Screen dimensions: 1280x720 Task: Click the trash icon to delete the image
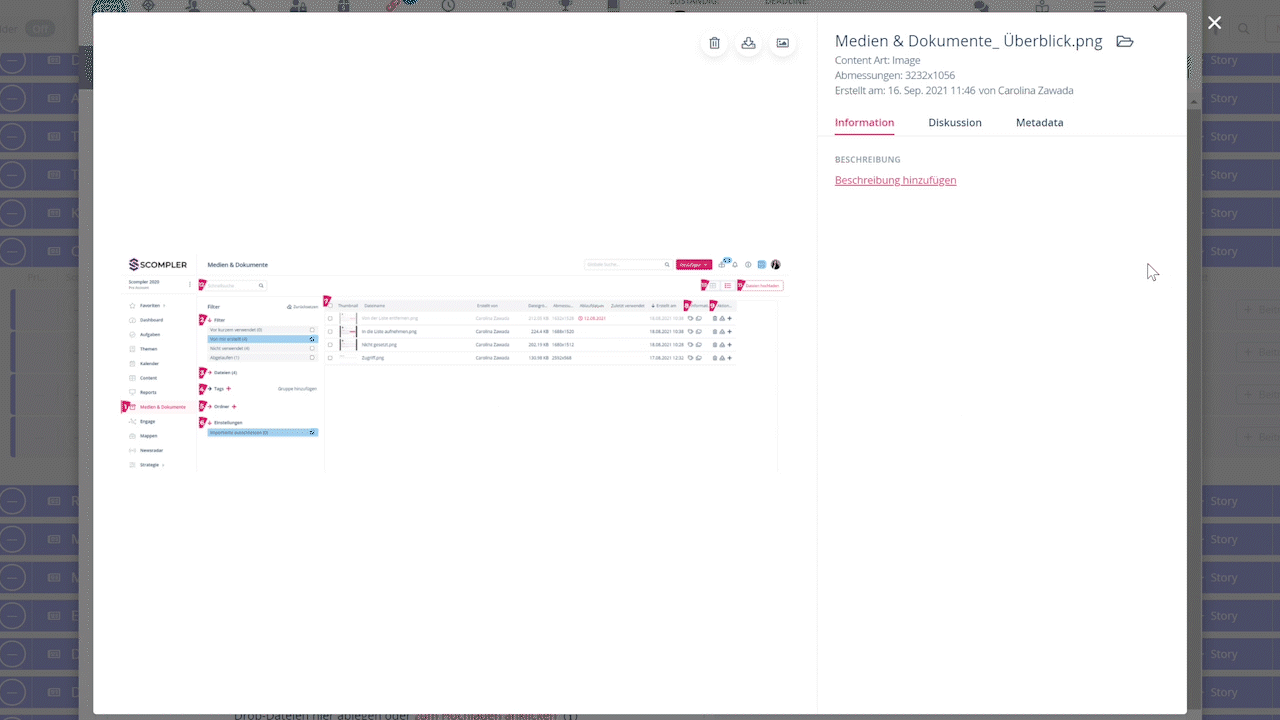point(714,43)
